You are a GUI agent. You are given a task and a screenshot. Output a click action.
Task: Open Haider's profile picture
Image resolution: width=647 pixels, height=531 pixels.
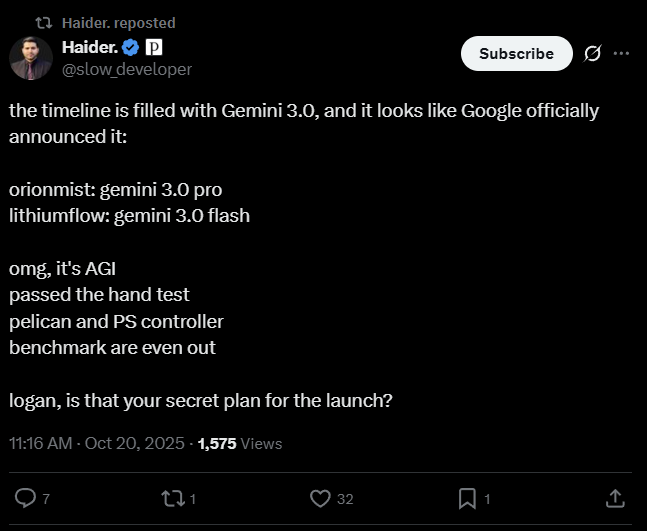[31, 58]
